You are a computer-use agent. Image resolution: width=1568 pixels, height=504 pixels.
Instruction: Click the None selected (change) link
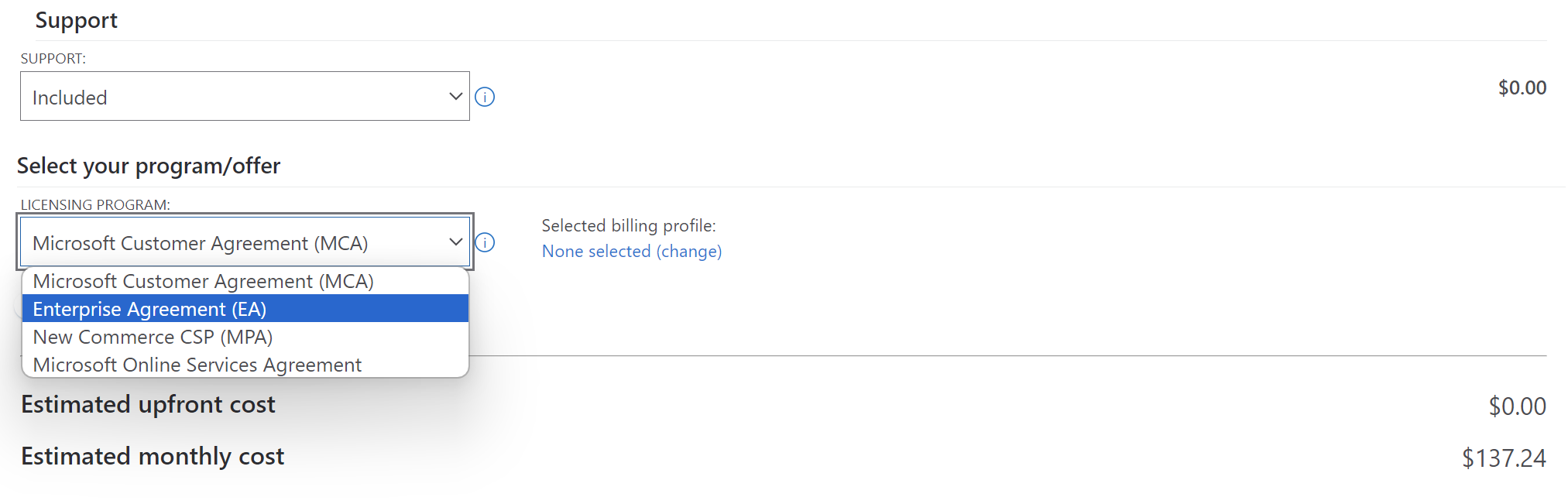631,251
